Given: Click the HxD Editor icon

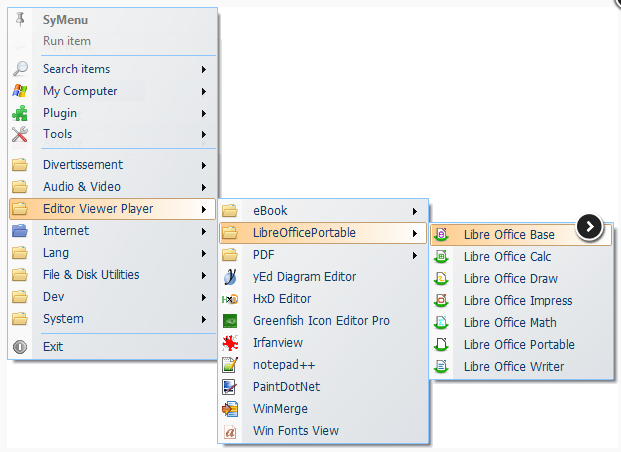Looking at the screenshot, I should [x=230, y=299].
